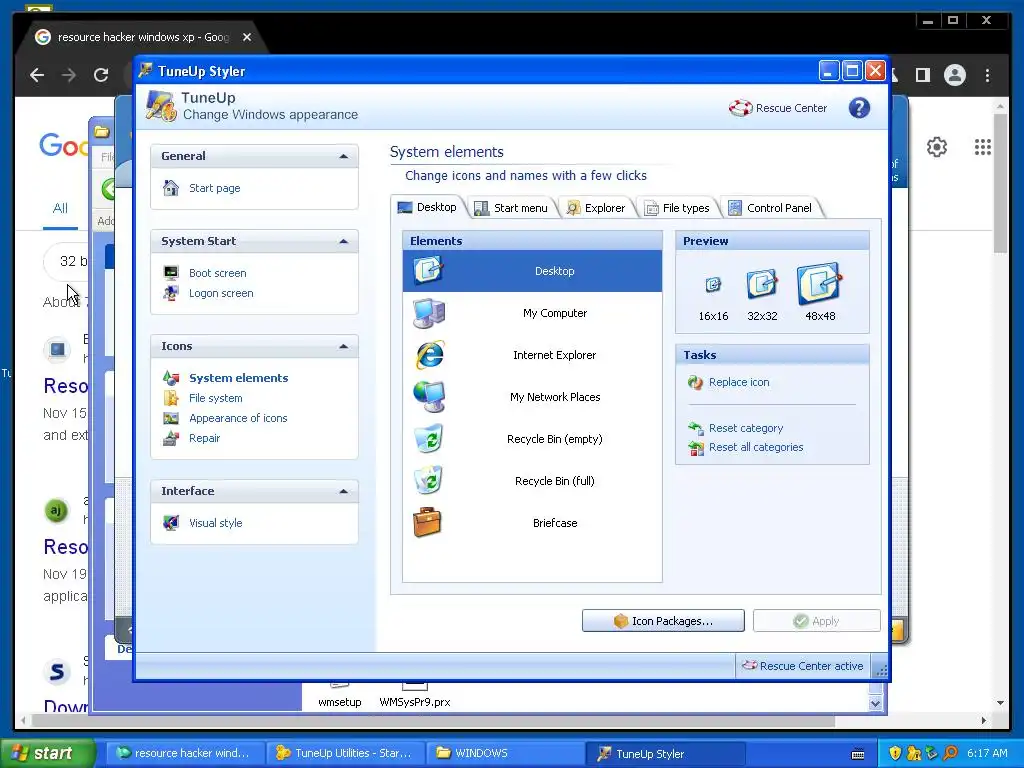1024x768 pixels.
Task: Click the magnifier tray icon
Action: (950, 754)
